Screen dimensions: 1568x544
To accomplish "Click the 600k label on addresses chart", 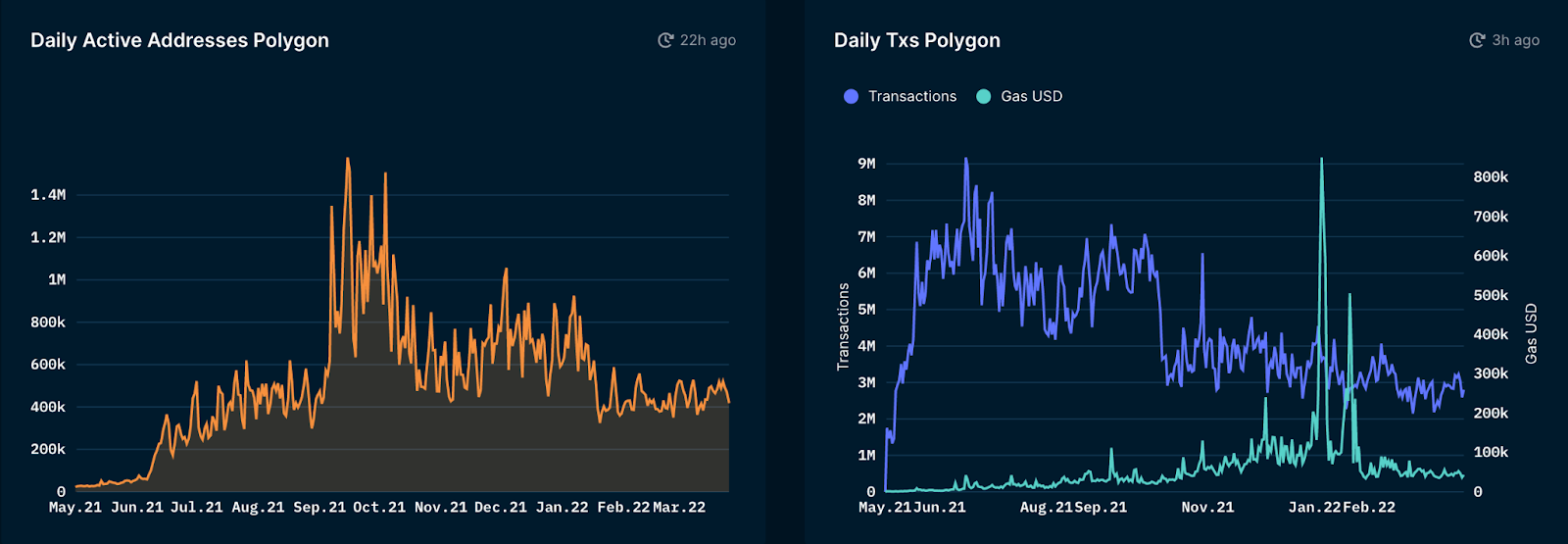I will pyautogui.click(x=48, y=365).
